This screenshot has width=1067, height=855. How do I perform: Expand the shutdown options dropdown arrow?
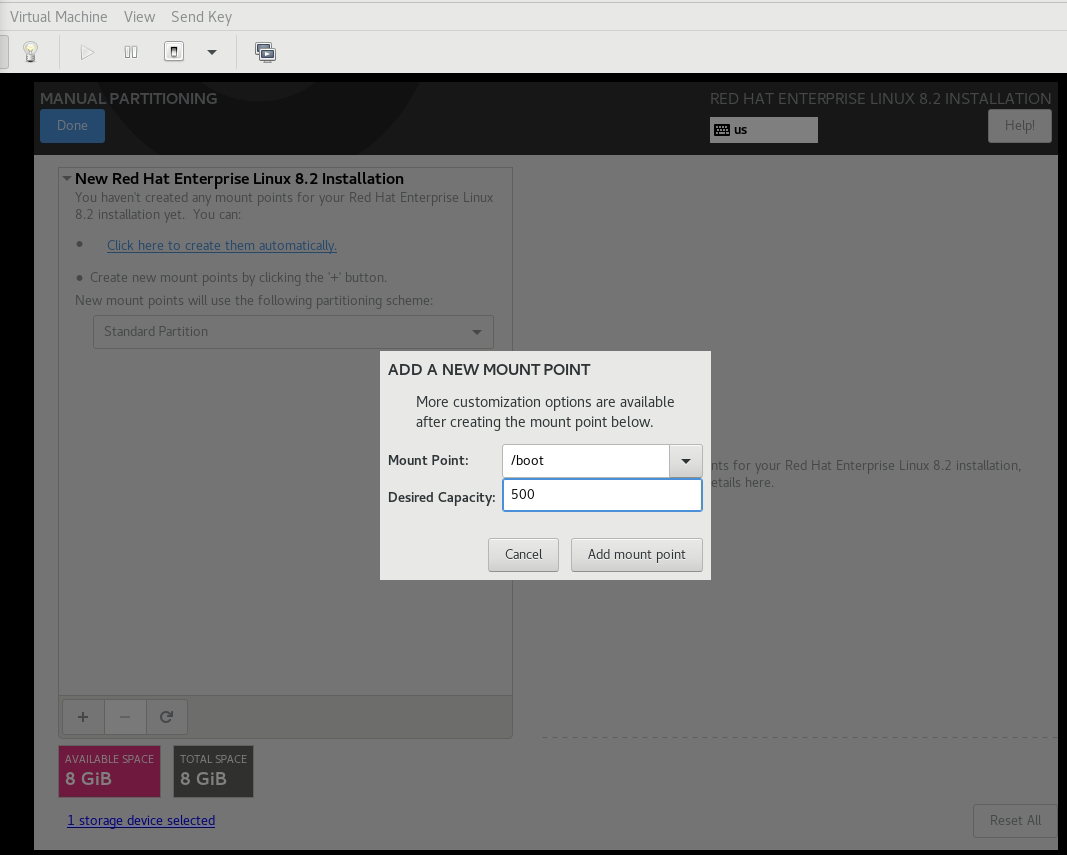tap(212, 52)
